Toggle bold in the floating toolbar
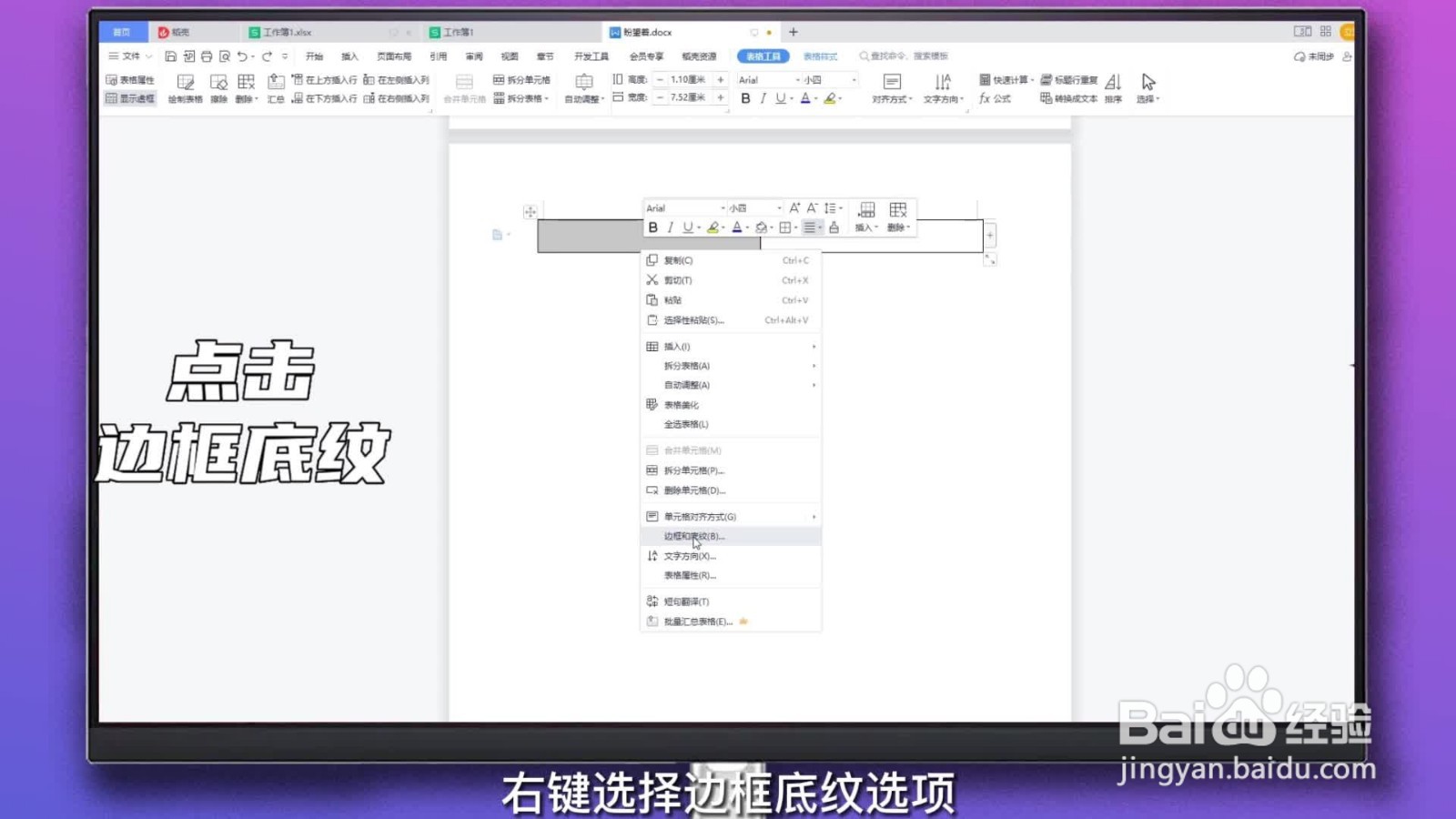Image resolution: width=1456 pixels, height=819 pixels. (652, 227)
